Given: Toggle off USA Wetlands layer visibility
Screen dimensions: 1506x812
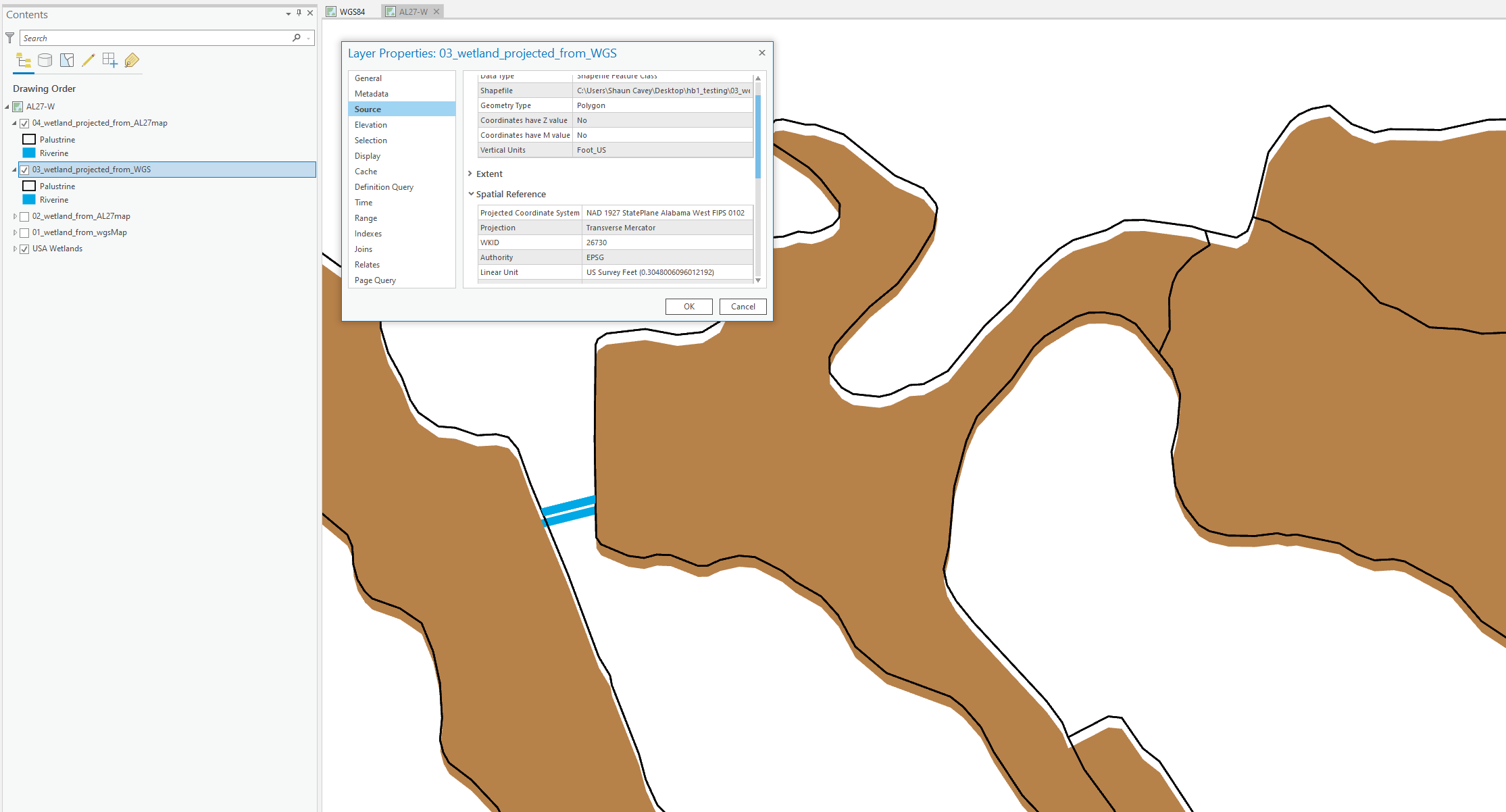Looking at the screenshot, I should 24,249.
